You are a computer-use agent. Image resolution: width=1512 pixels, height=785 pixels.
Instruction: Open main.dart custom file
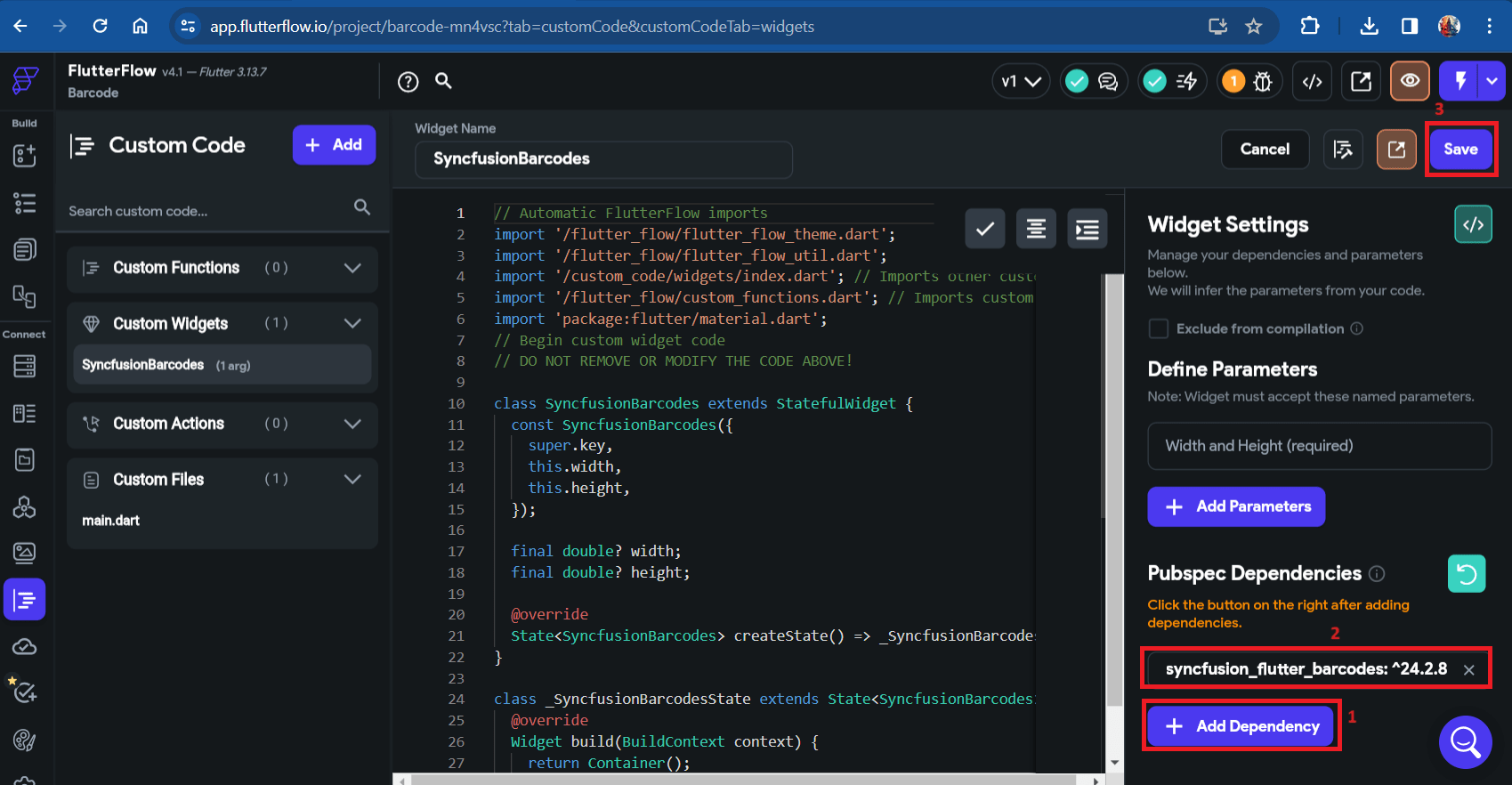click(111, 521)
